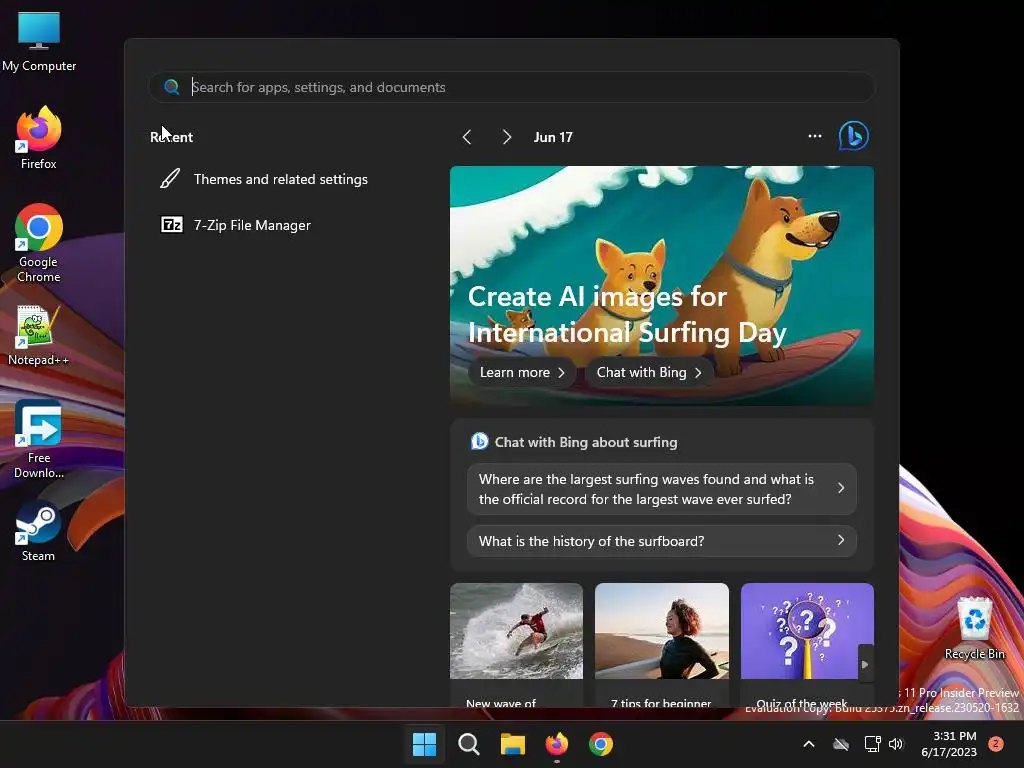Open Google Chrome desktop shortcut
Screen dimensions: 1024x768
coord(39,243)
